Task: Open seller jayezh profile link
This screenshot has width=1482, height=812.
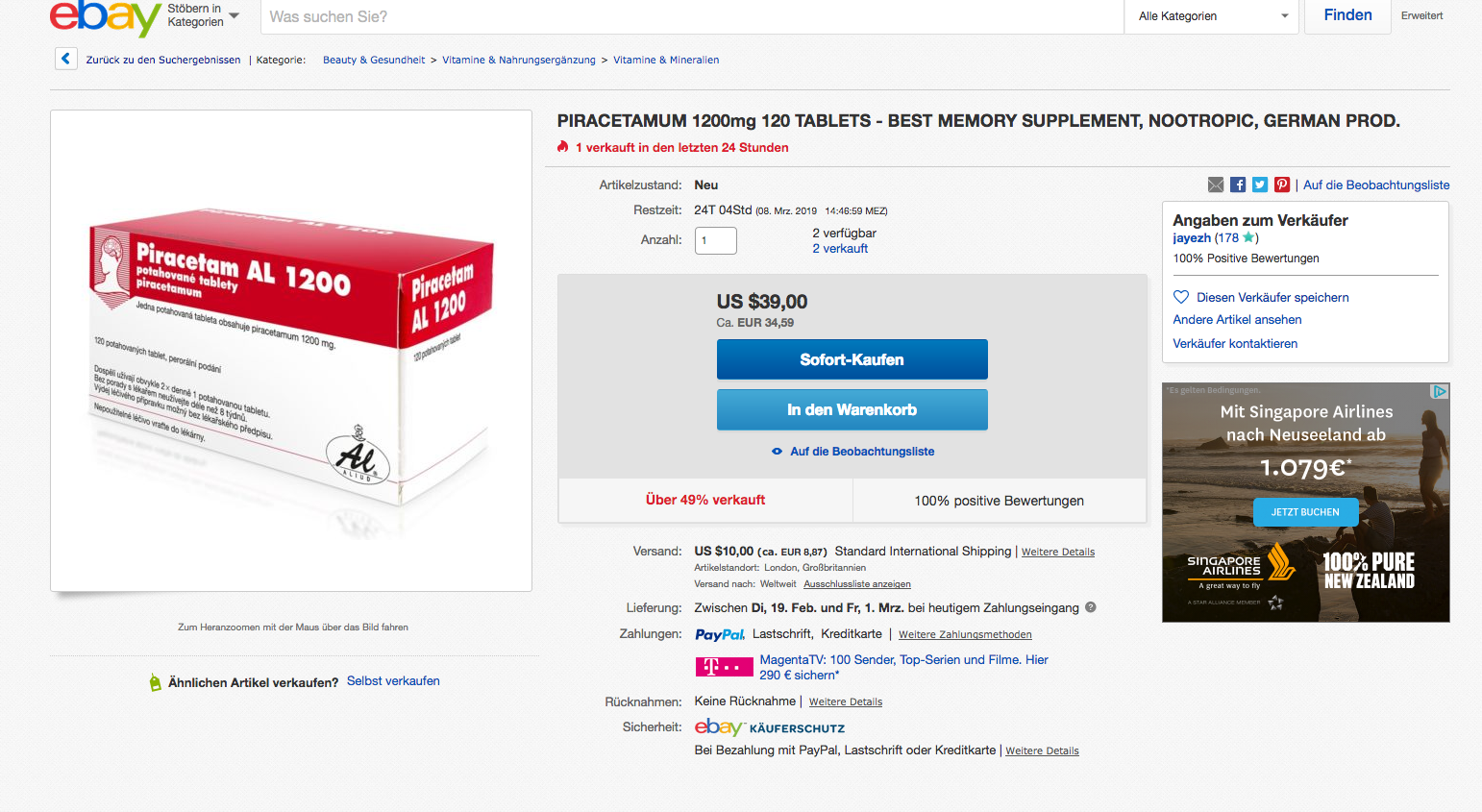Action: 1192,238
